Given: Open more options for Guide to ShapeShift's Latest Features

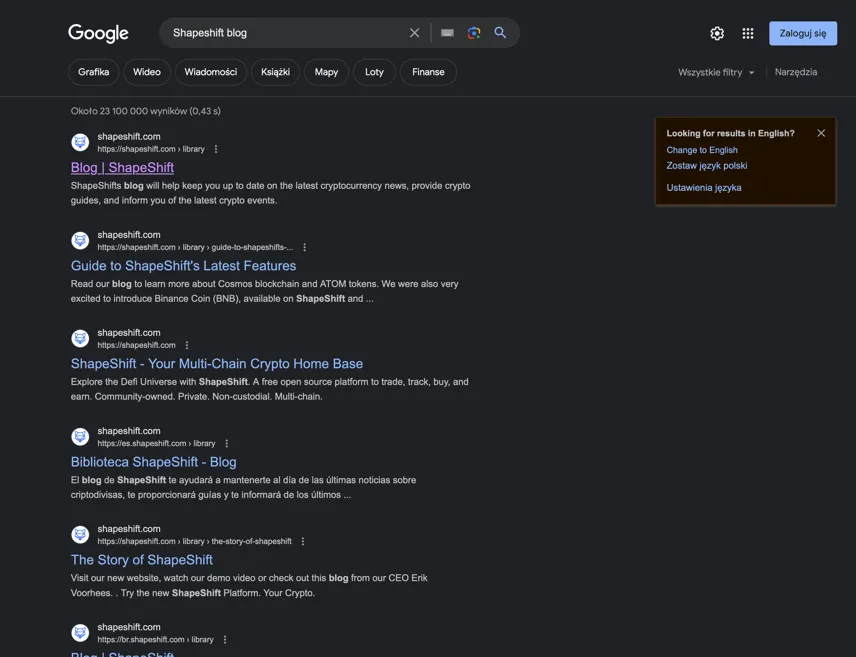Looking at the screenshot, I should tap(305, 247).
